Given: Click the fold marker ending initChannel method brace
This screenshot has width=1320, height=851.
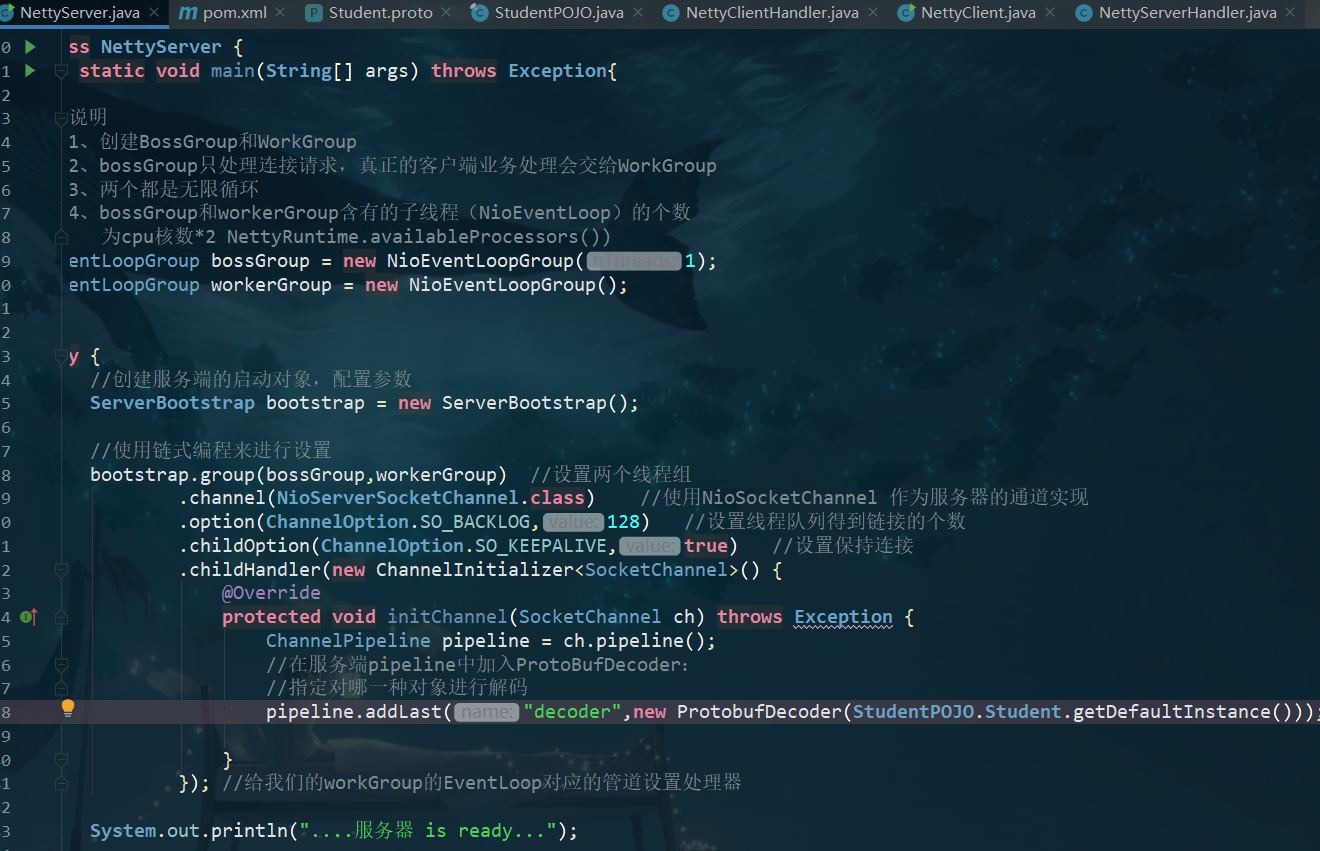Looking at the screenshot, I should 61,759.
